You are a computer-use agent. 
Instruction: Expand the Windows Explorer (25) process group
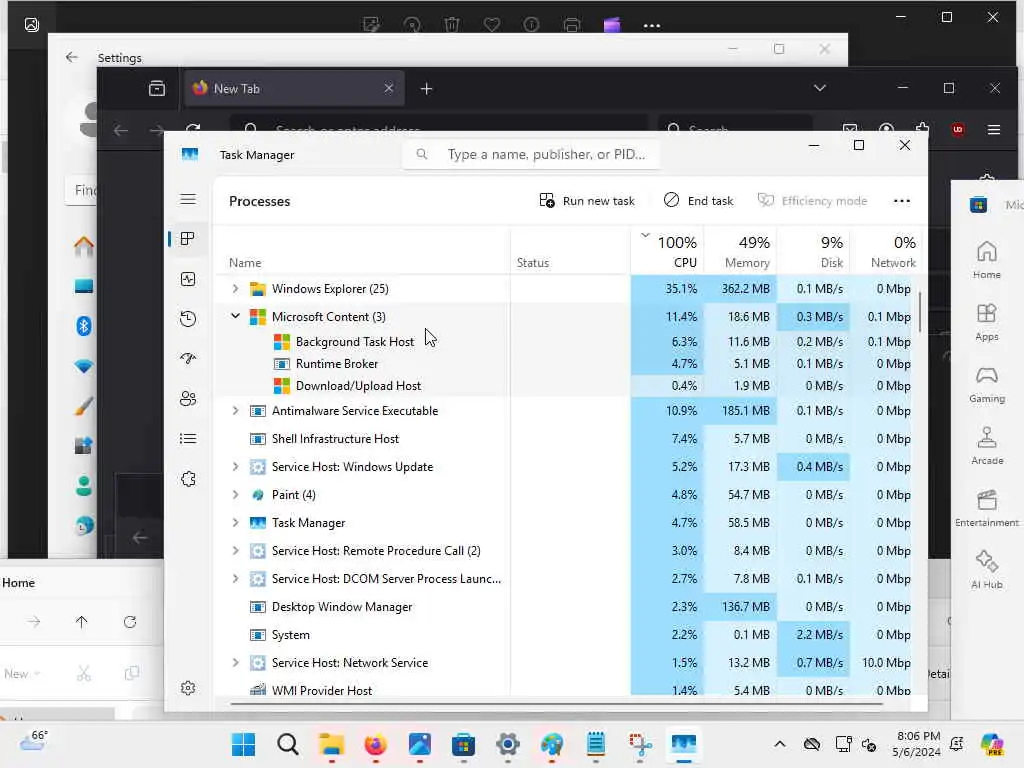click(x=235, y=288)
